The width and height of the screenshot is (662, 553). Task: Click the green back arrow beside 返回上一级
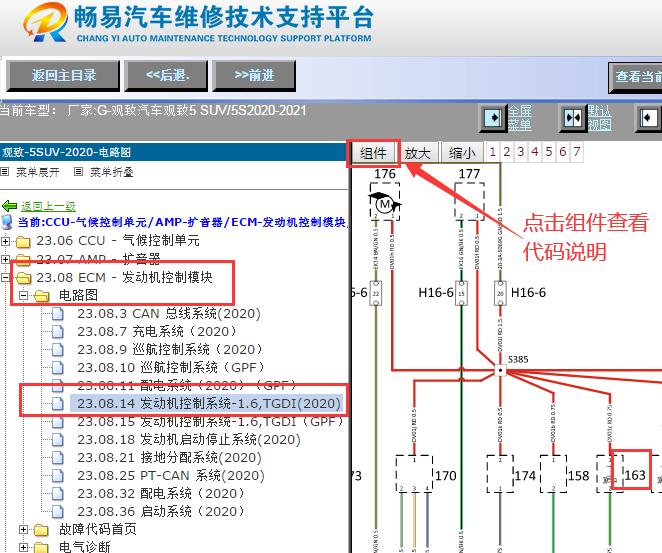pyautogui.click(x=9, y=206)
